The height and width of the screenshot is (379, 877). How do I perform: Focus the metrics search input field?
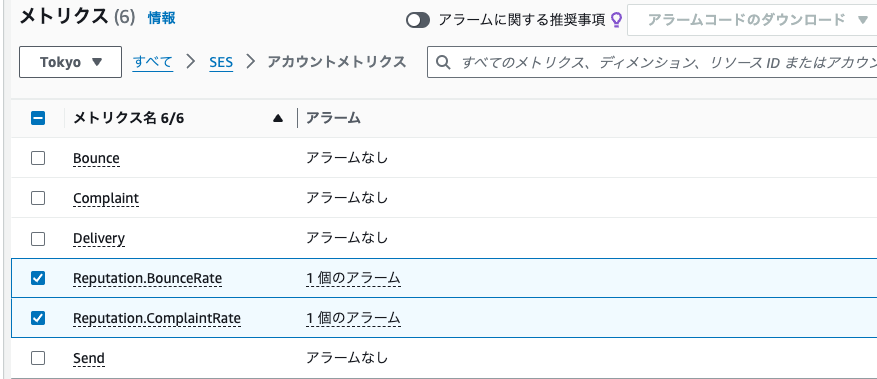click(652, 62)
